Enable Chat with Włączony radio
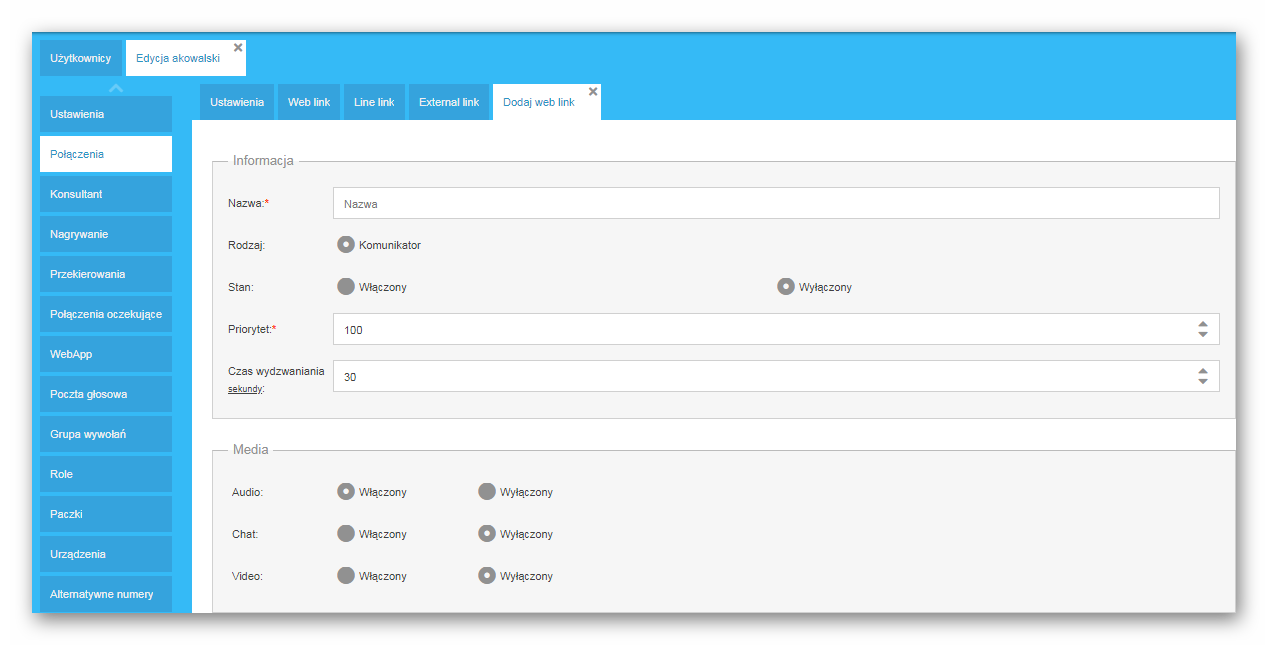The width and height of the screenshot is (1268, 645). coord(346,534)
